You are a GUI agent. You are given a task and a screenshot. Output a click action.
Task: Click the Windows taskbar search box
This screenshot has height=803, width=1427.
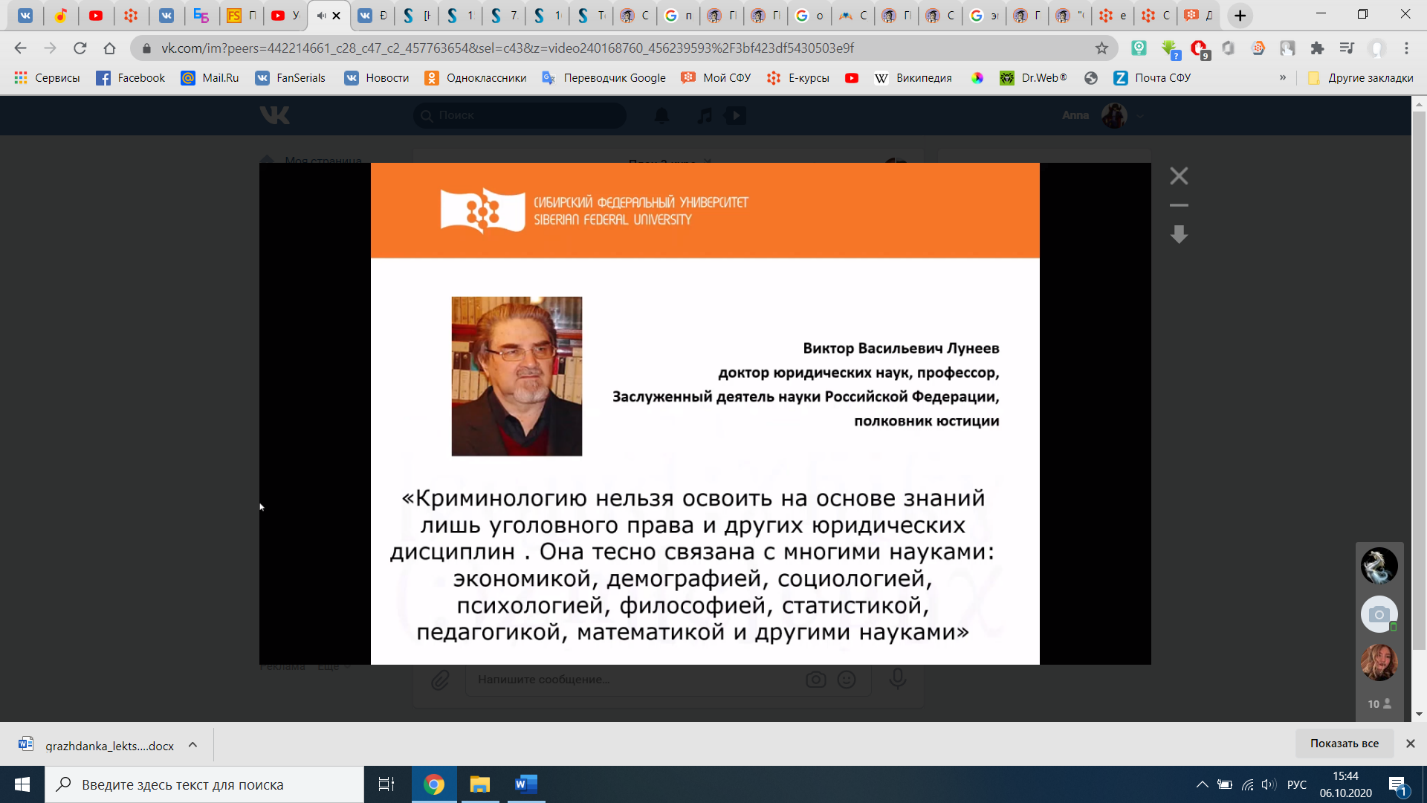click(205, 785)
